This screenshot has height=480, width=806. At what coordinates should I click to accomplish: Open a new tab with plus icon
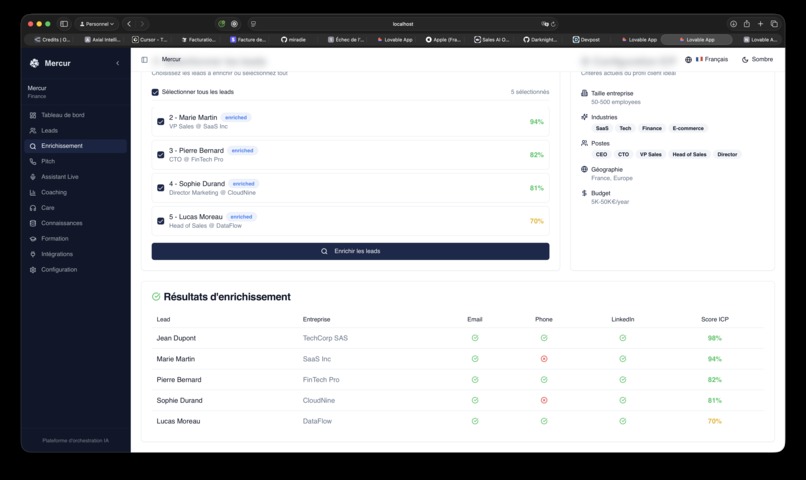click(760, 24)
